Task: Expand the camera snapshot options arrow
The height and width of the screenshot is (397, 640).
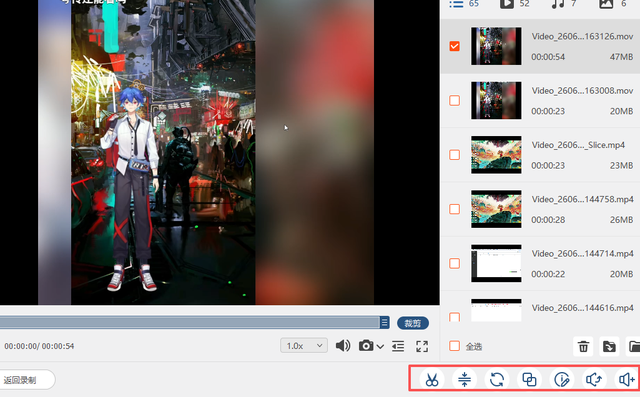Action: (x=380, y=346)
